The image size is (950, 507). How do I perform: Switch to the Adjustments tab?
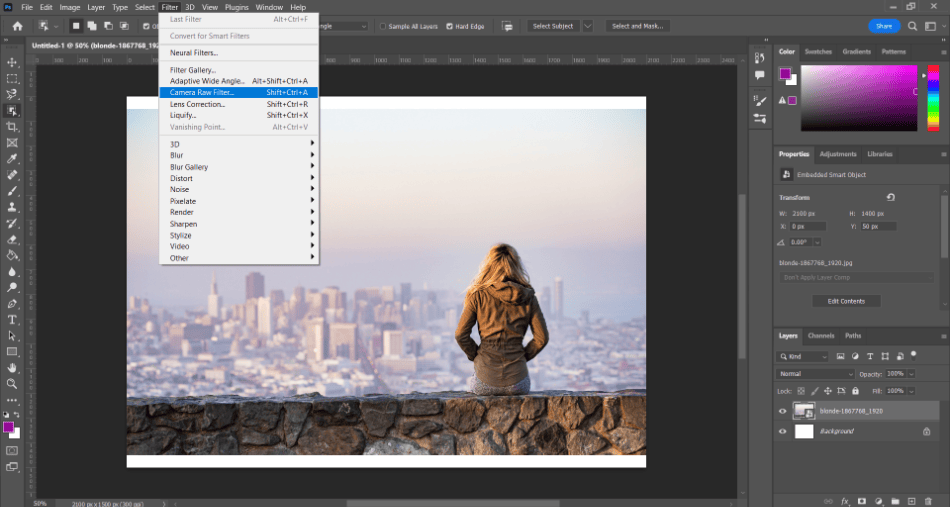click(x=838, y=154)
